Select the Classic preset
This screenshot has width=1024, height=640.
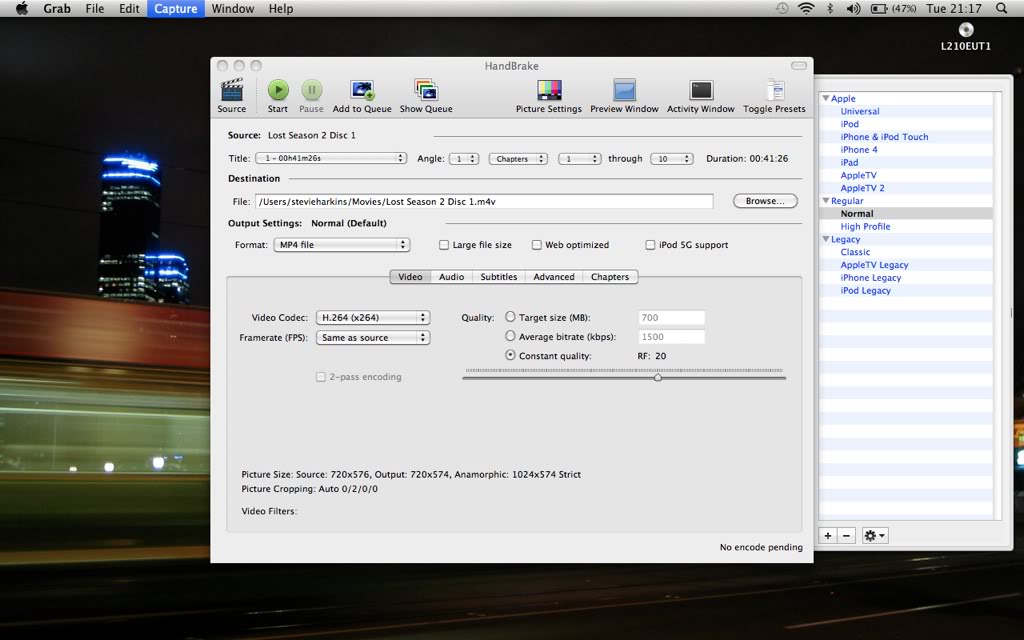tap(855, 252)
